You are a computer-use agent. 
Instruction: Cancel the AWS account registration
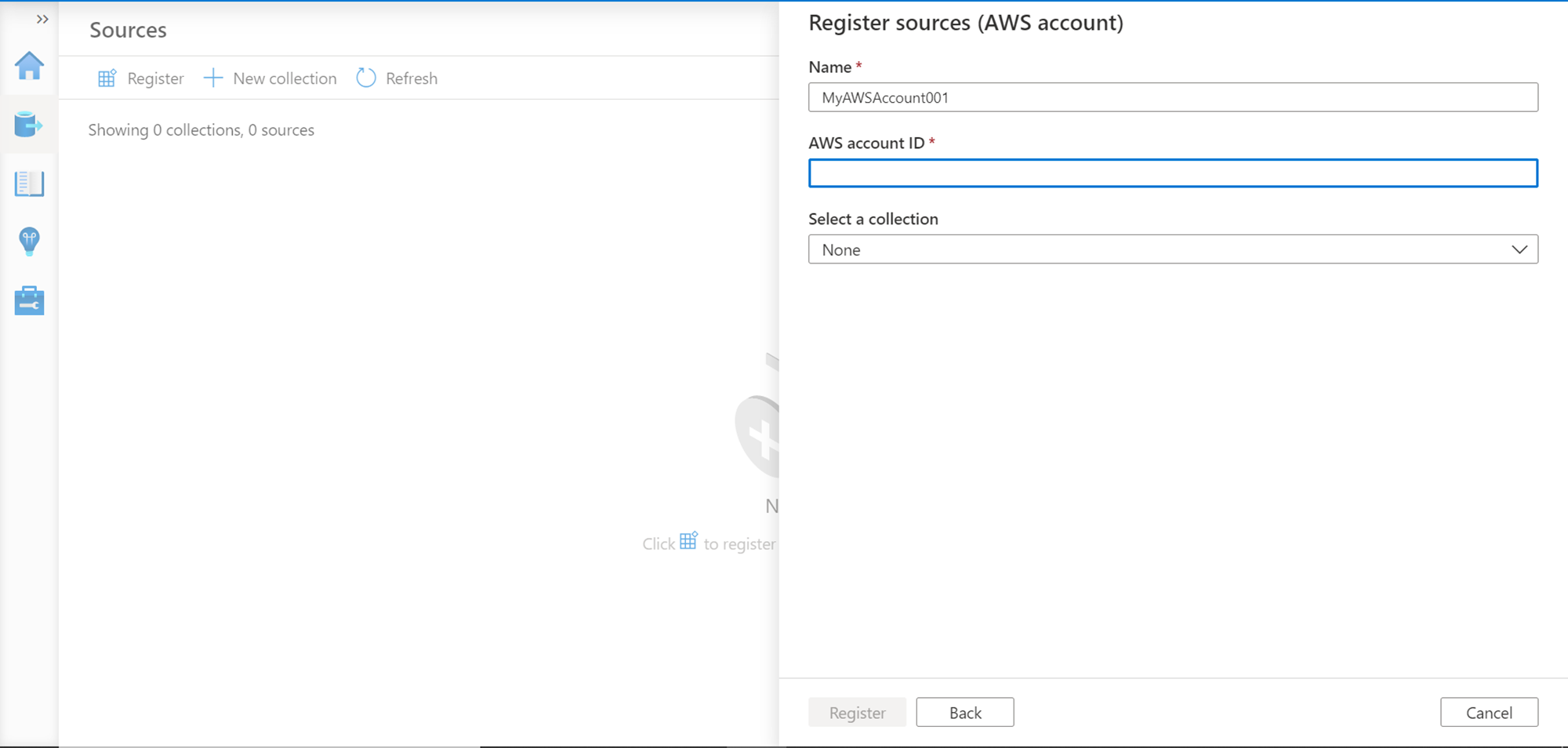click(1488, 713)
